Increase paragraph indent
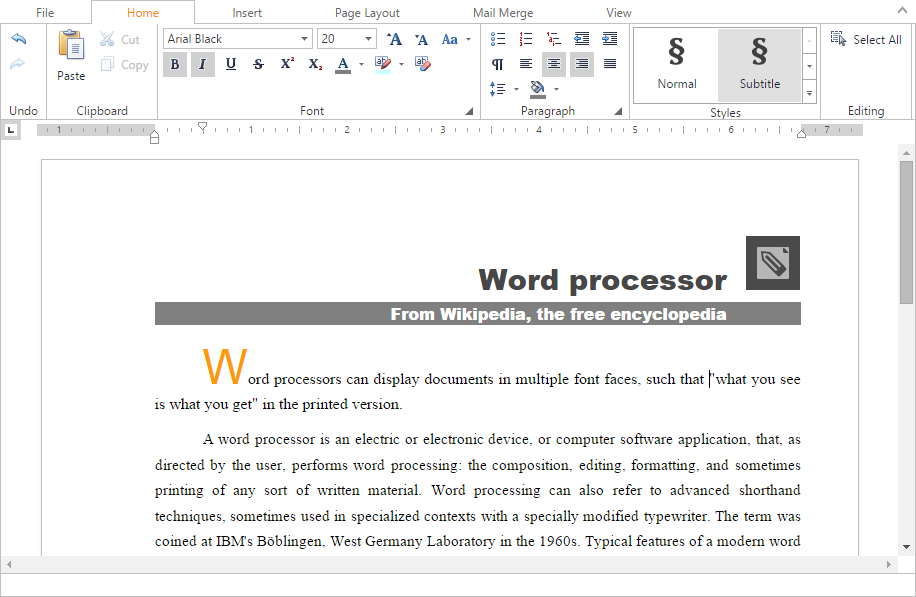 [610, 39]
